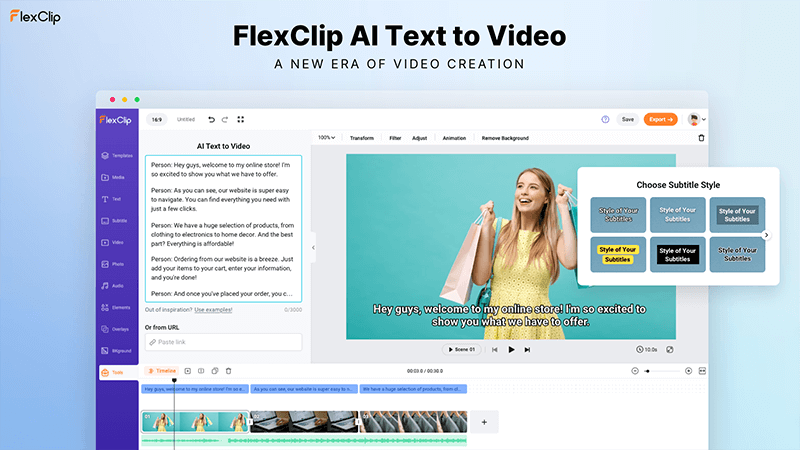Click the orange Export button
Viewport: 800px width, 450px height.
tap(660, 119)
